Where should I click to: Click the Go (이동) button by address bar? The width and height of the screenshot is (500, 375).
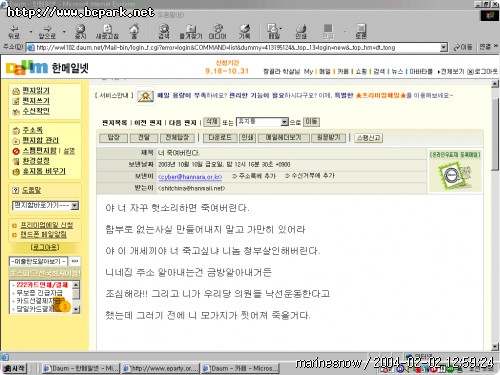tap(463, 48)
